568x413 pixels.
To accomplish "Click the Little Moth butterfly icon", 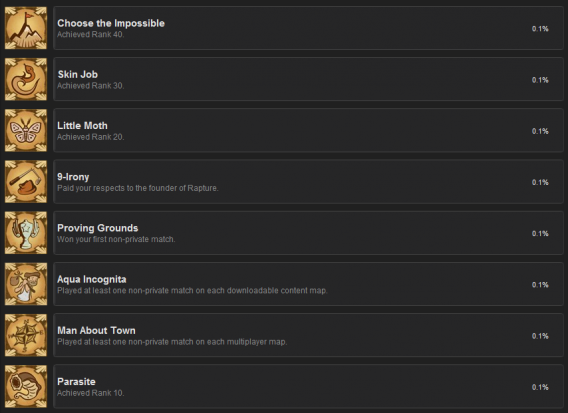I will (x=26, y=130).
